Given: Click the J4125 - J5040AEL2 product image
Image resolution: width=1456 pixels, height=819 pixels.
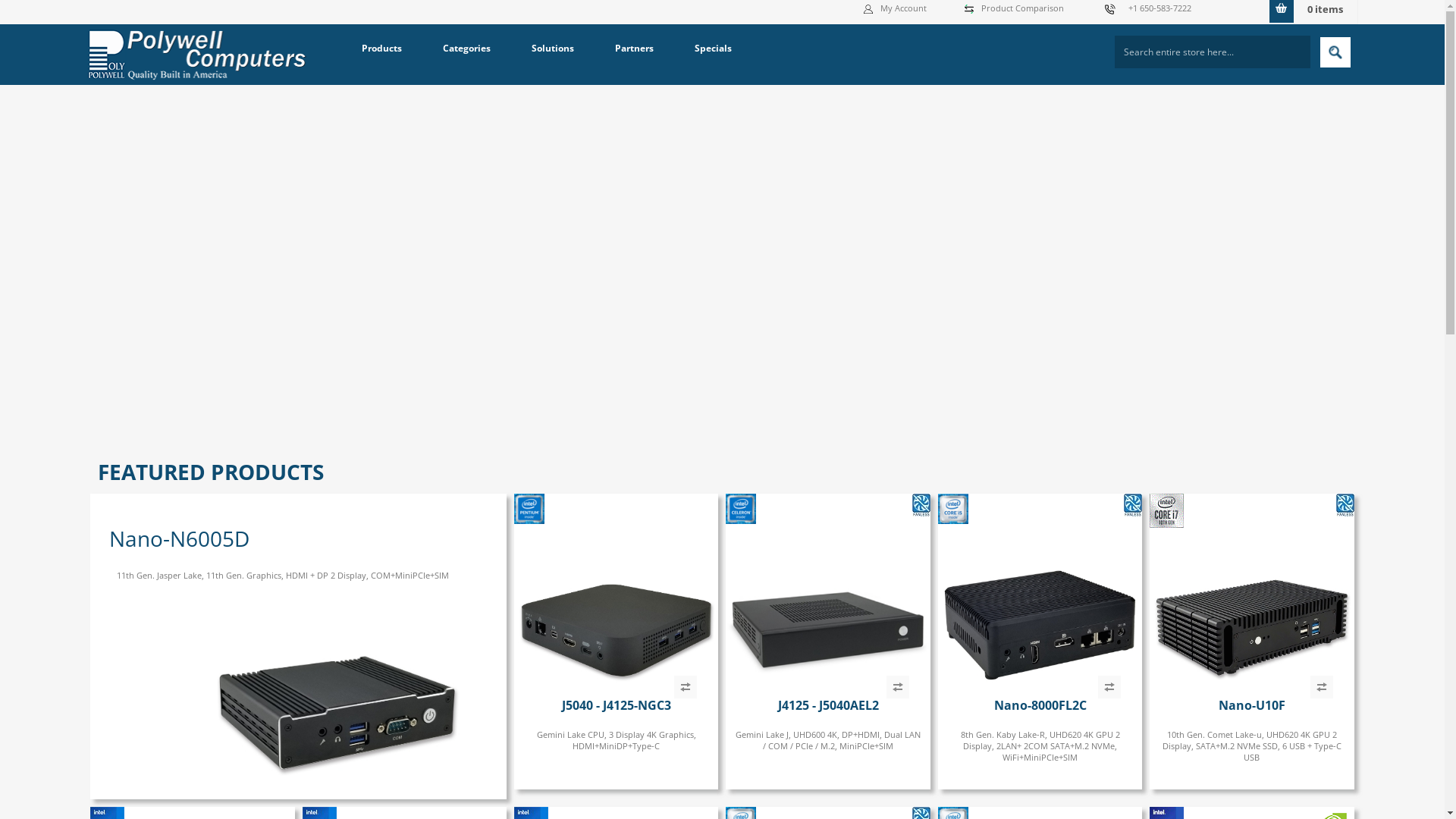Looking at the screenshot, I should [x=827, y=631].
